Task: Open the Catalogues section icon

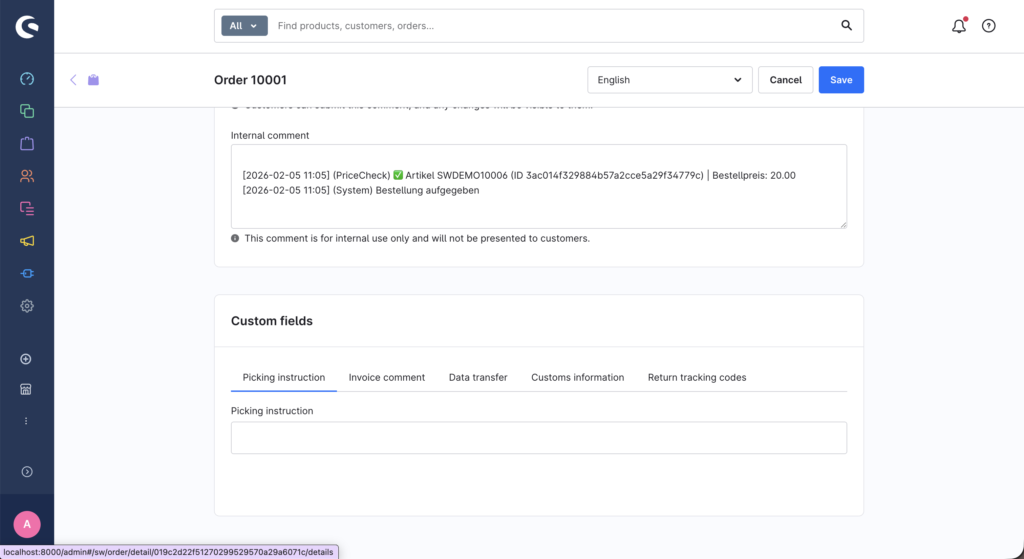Action: pos(27,111)
